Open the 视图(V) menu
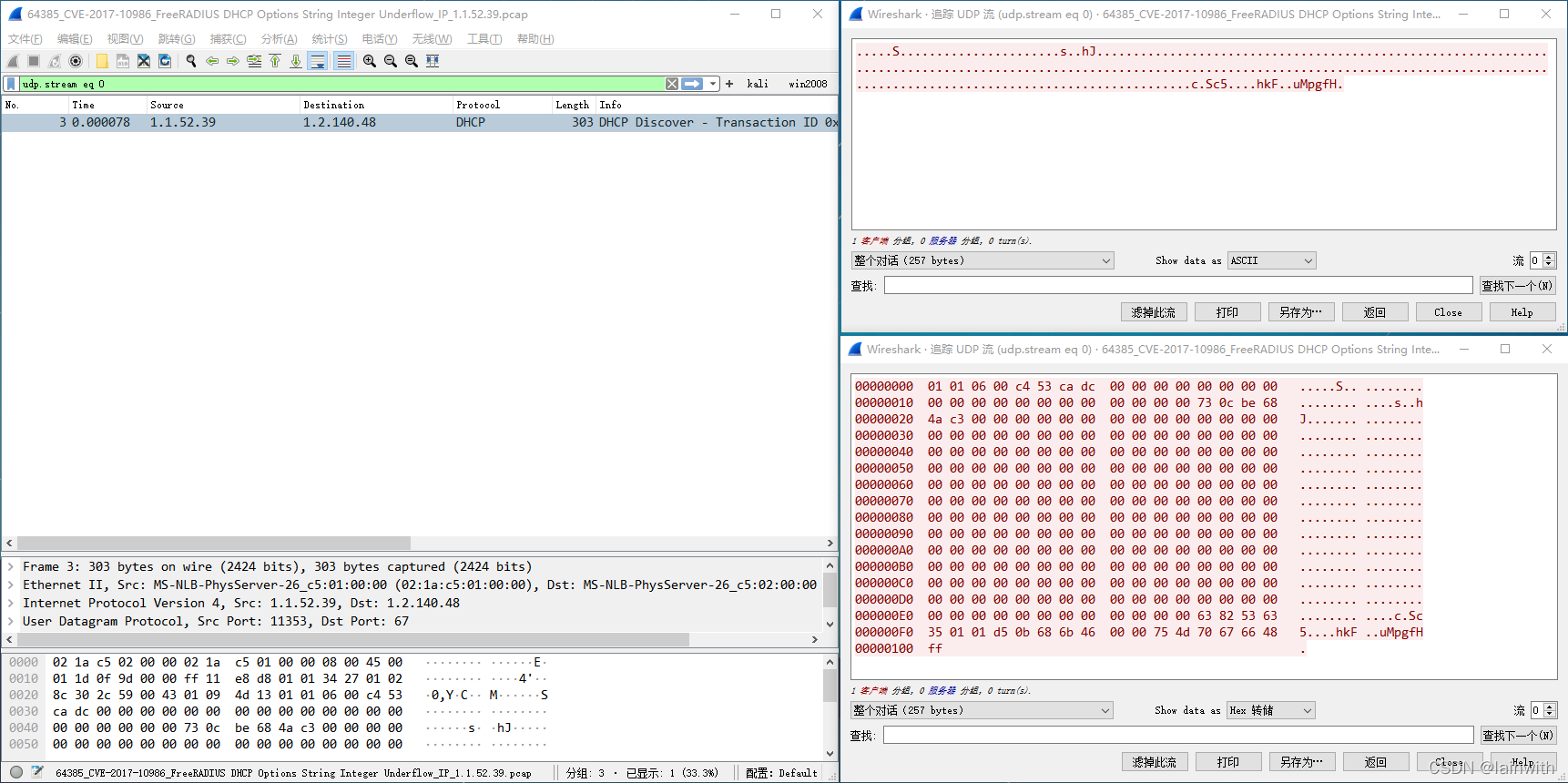 [125, 39]
